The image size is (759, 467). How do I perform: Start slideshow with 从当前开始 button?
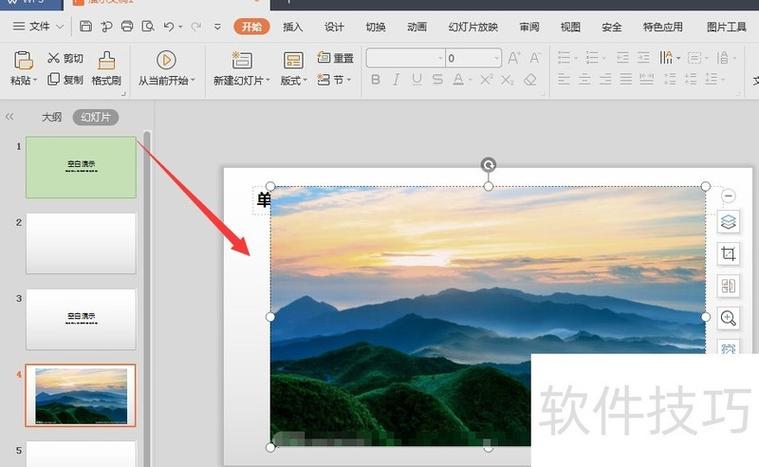[166, 68]
